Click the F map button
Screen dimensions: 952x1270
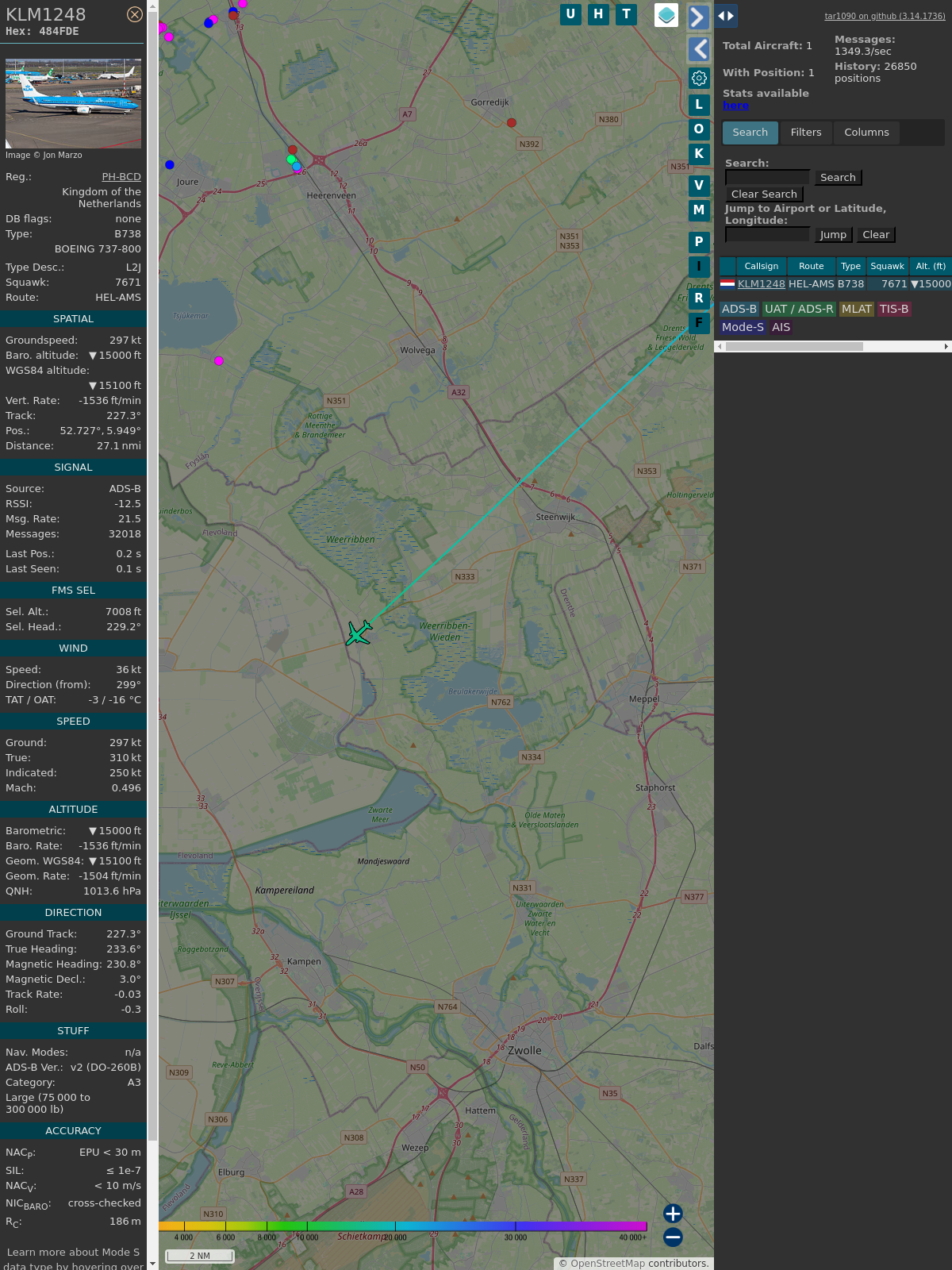pos(699,323)
